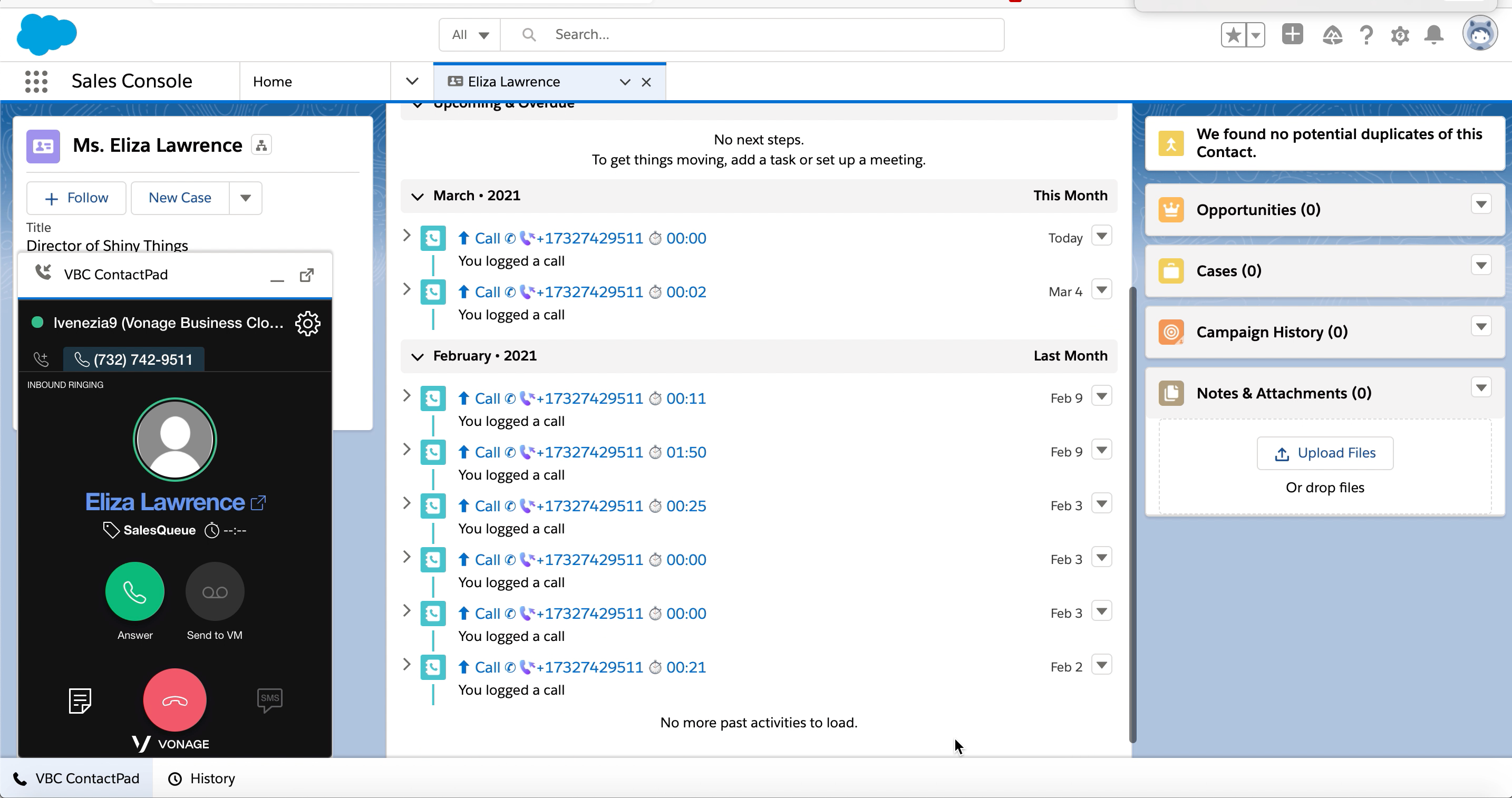Click the Upload Files button

(1325, 453)
